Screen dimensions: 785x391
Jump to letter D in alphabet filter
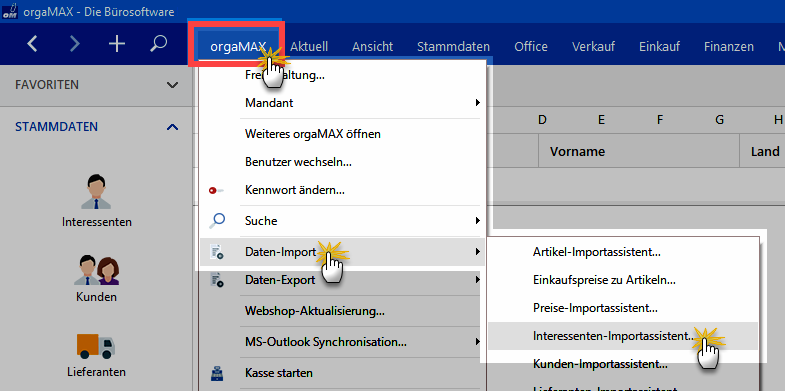[542, 120]
